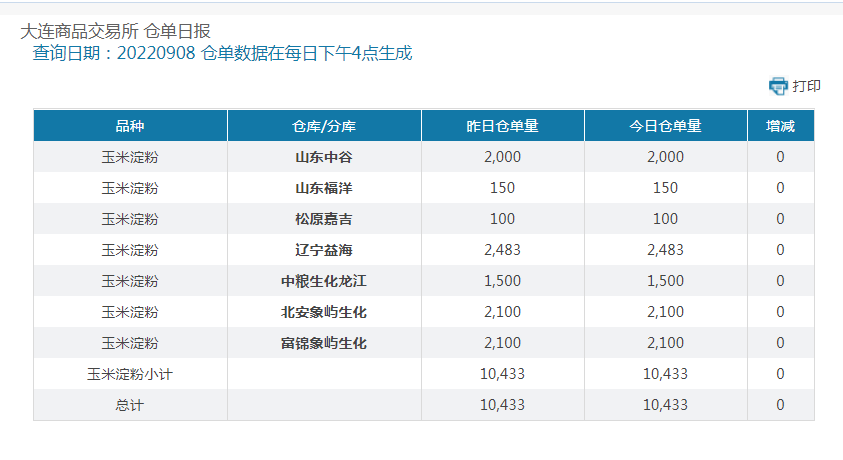Click the 玉米淀粉小计 subtotal row label
The height and width of the screenshot is (460, 843).
click(x=130, y=374)
